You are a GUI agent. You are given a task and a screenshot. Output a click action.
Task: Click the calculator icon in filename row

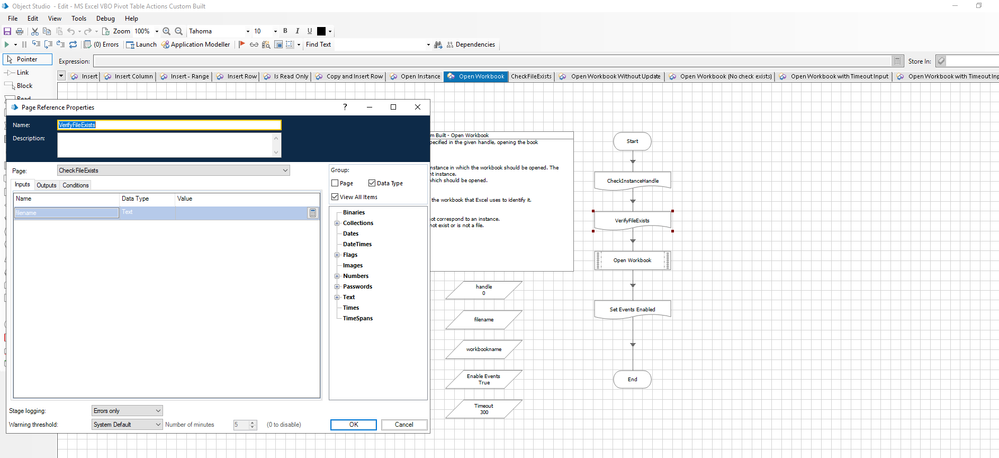pyautogui.click(x=313, y=213)
